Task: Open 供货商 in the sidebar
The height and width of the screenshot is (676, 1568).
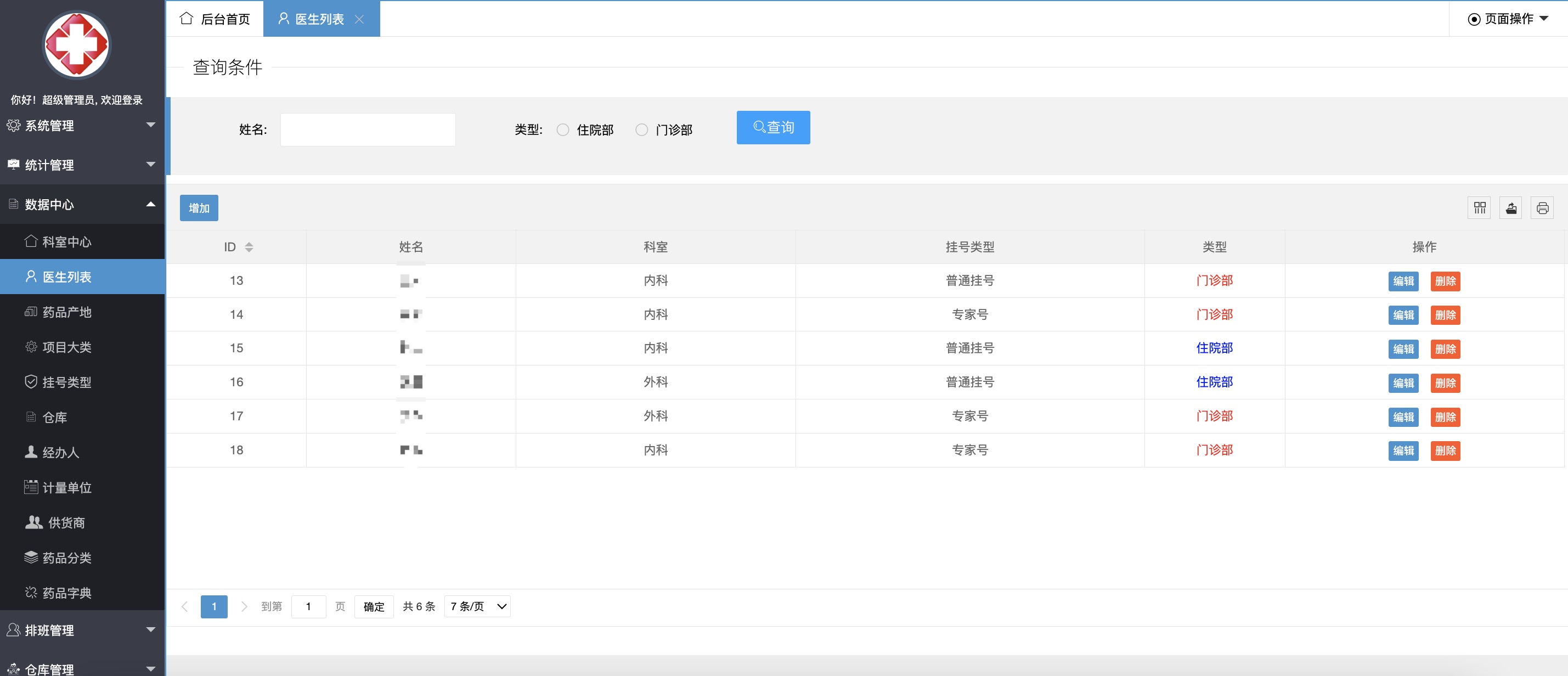Action: (x=82, y=523)
